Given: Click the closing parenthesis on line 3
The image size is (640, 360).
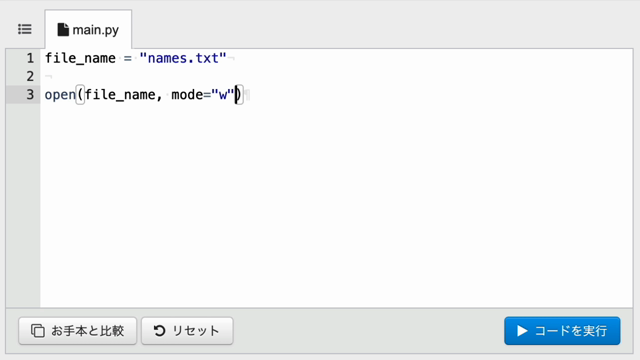Looking at the screenshot, I should (239, 95).
